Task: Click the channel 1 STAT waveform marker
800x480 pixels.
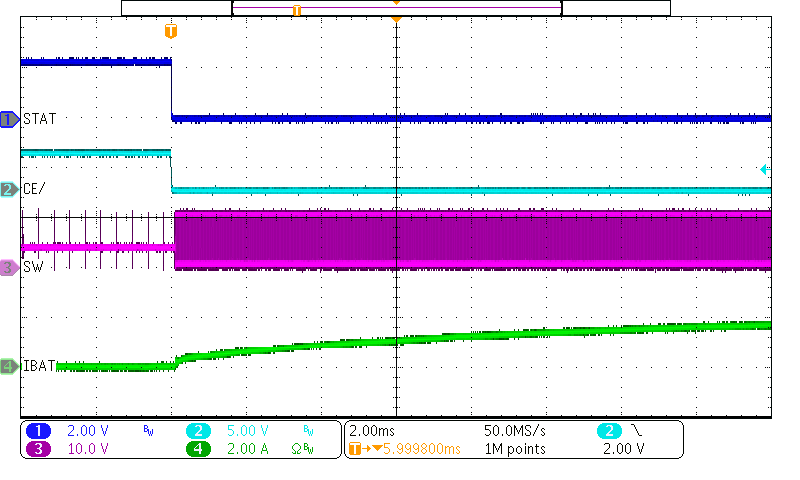Action: click(9, 119)
